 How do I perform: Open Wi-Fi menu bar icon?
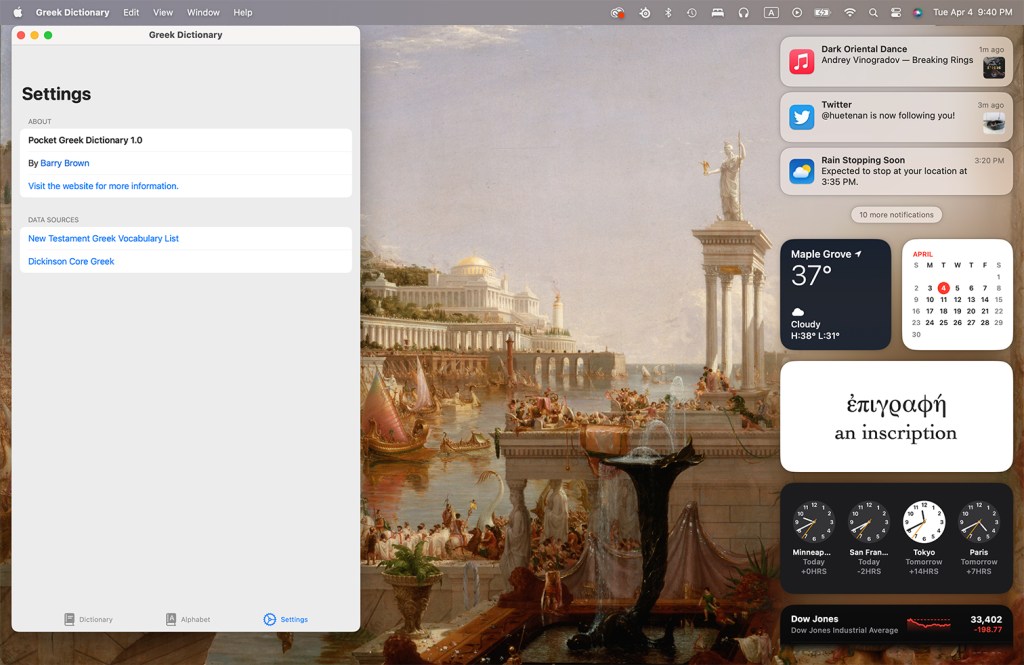click(x=850, y=13)
